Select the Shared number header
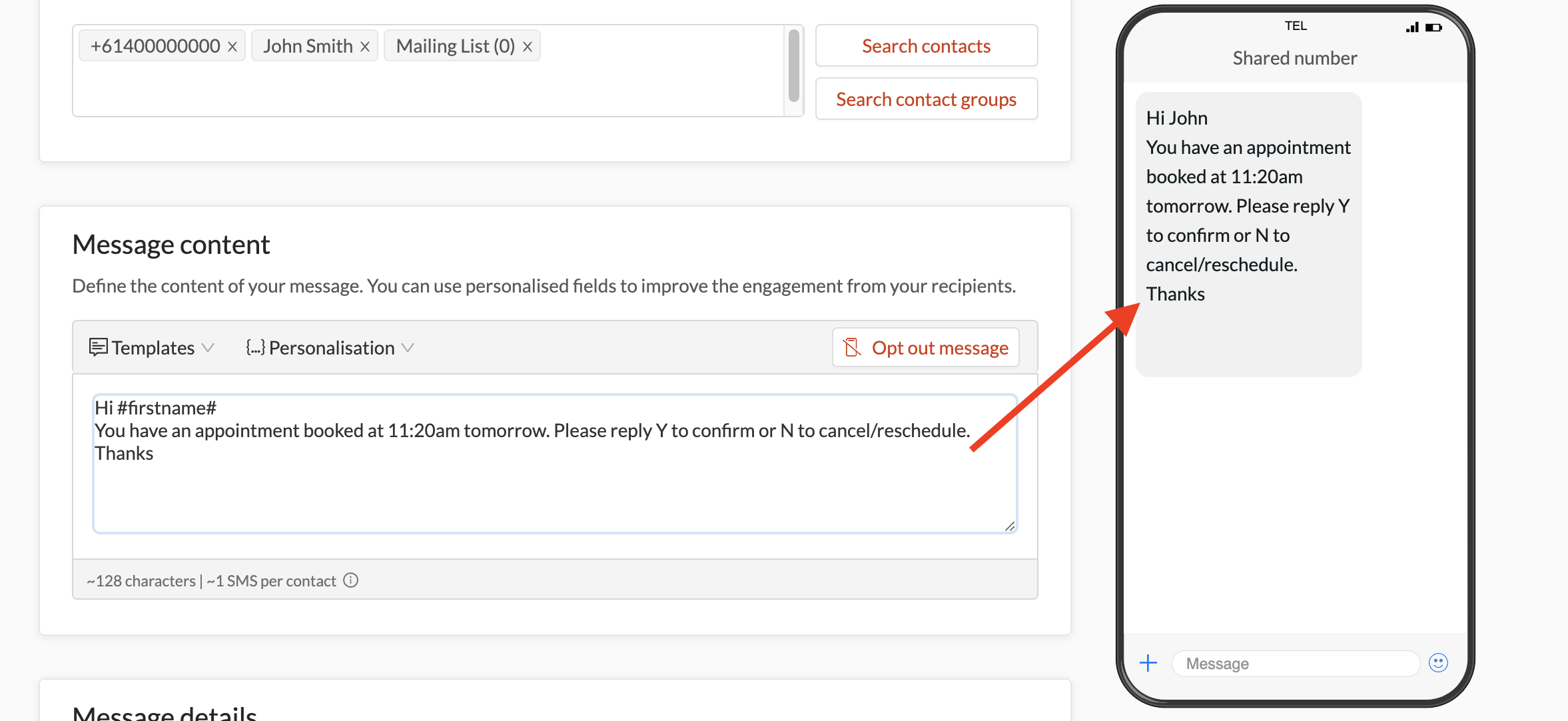This screenshot has height=721, width=1568. coord(1294,58)
